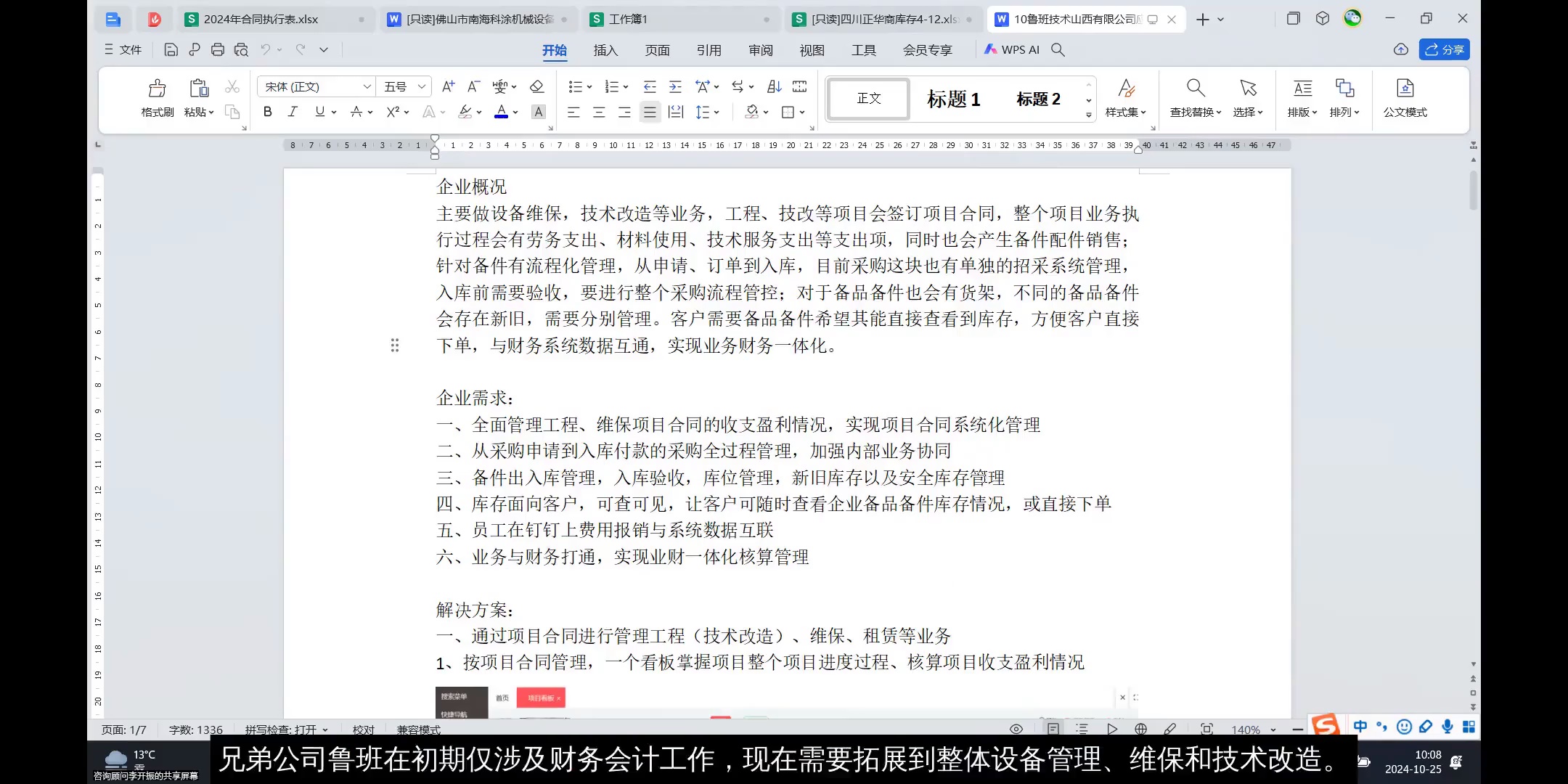1568x784 pixels.
Task: Open full screen reading view from status bar
Action: [1015, 729]
